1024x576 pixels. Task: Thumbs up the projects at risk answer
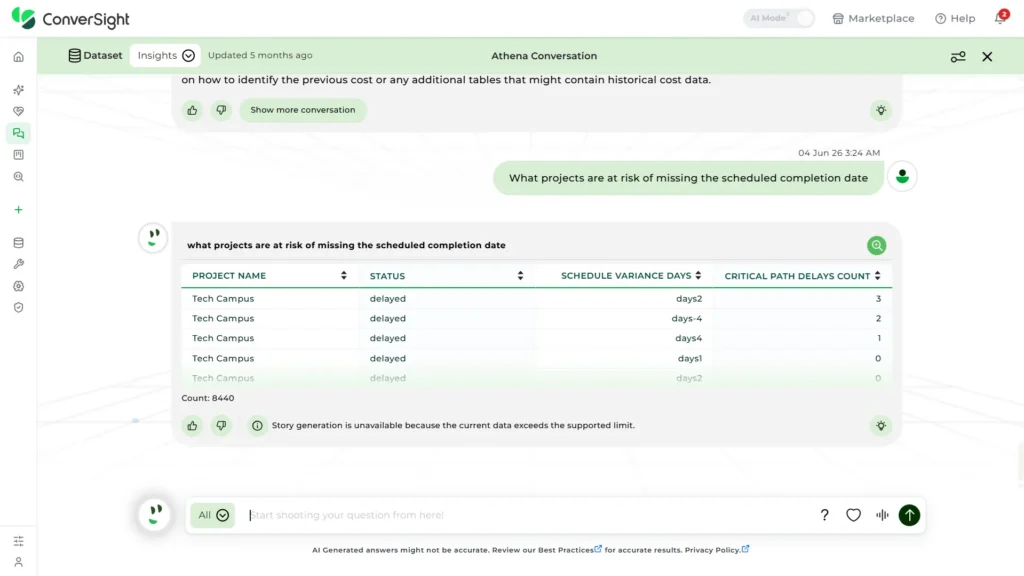pos(192,426)
